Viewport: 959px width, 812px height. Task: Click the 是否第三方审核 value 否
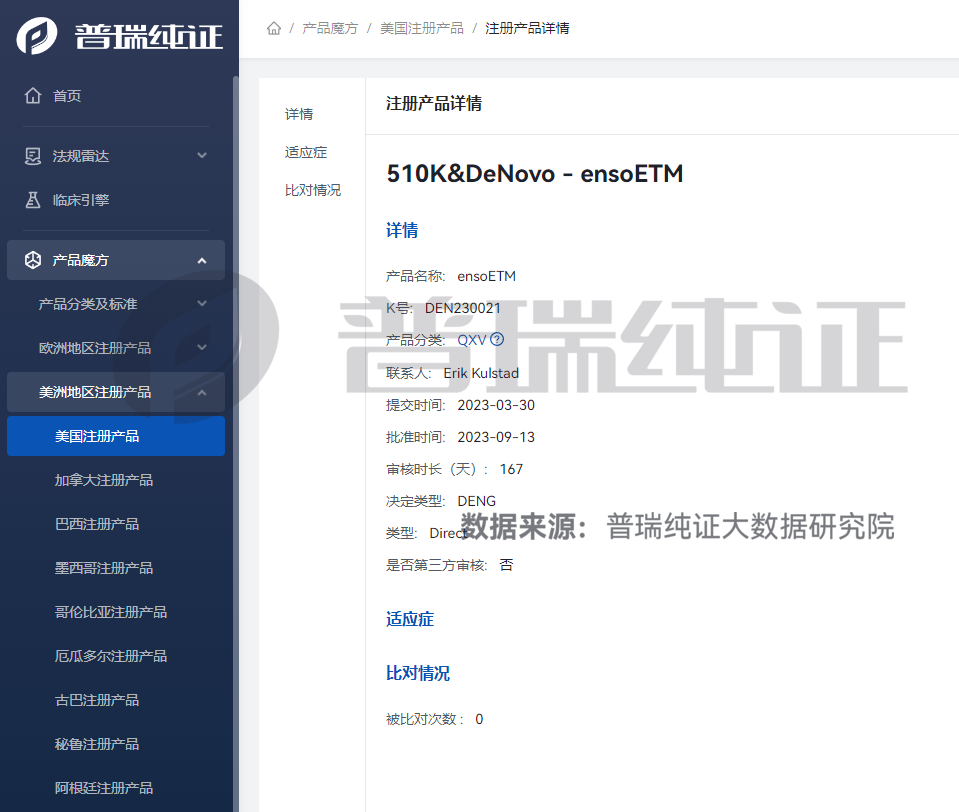coord(506,565)
